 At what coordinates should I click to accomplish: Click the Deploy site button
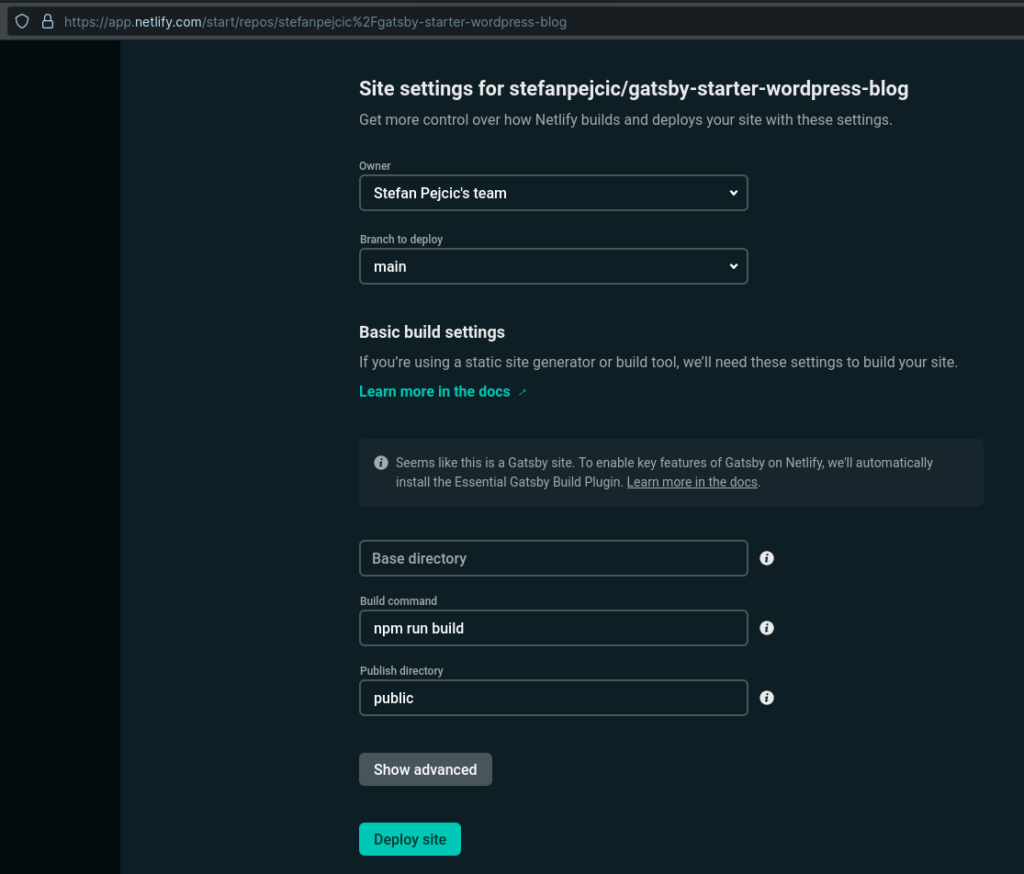point(409,839)
